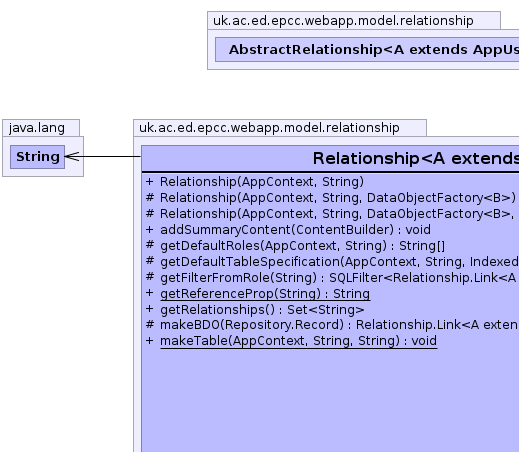Click the makeBDO(Repository.Record) method
The height and width of the screenshot is (452, 519).
[339, 325]
